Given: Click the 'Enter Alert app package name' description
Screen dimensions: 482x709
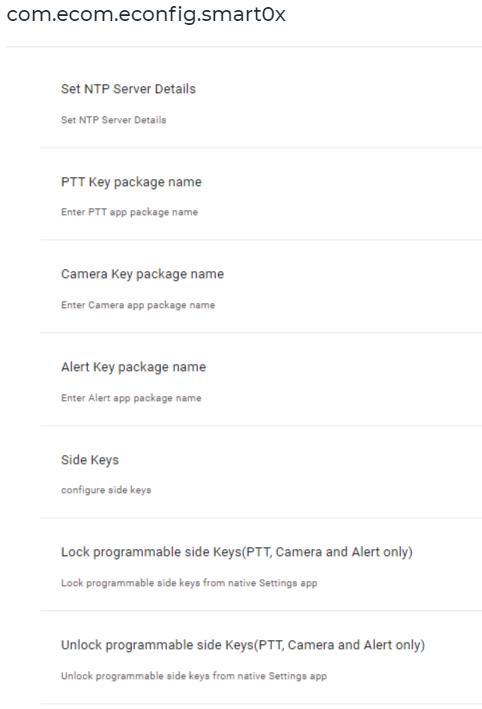Looking at the screenshot, I should (131, 398).
